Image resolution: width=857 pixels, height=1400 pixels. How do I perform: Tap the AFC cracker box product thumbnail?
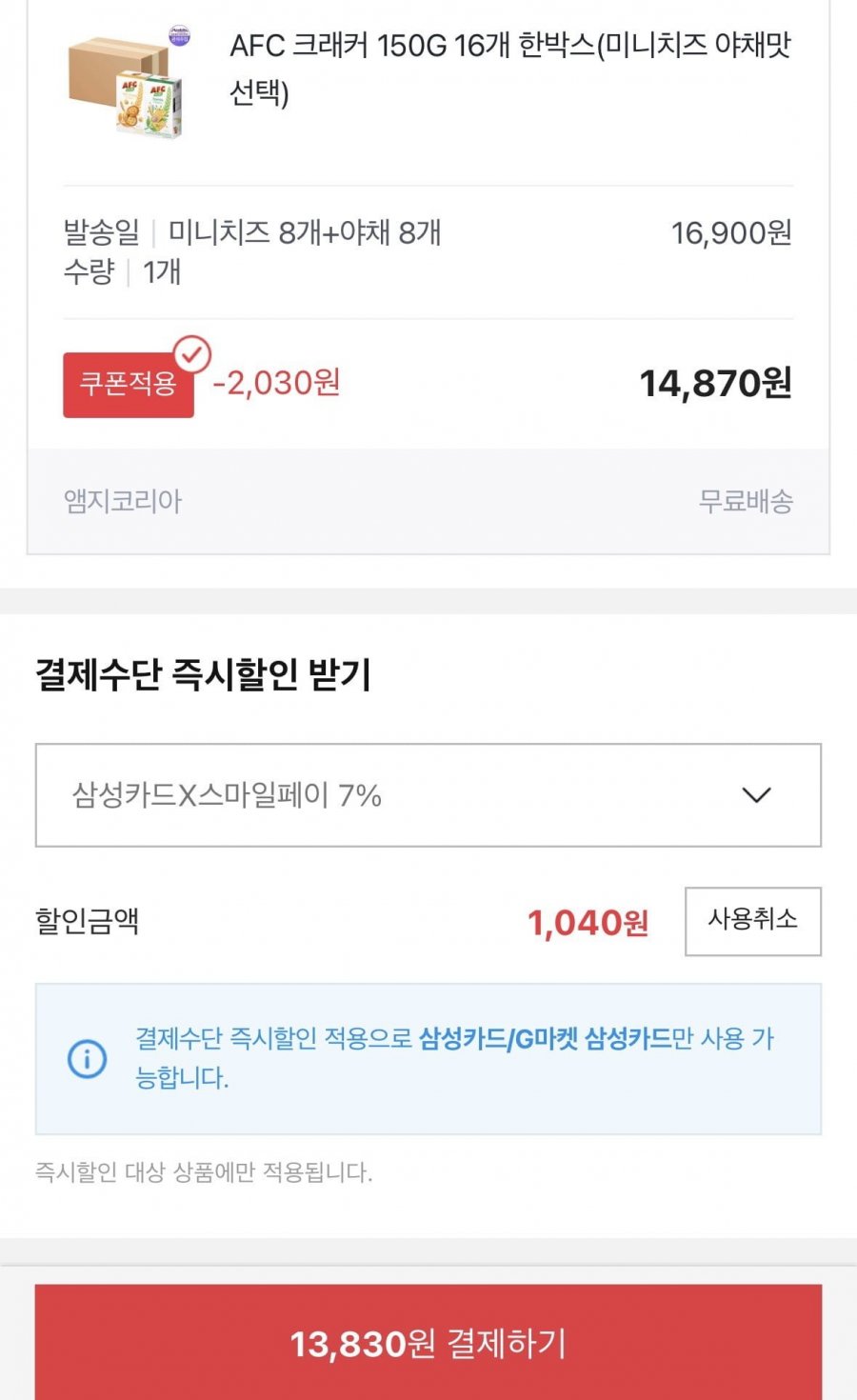[x=126, y=88]
